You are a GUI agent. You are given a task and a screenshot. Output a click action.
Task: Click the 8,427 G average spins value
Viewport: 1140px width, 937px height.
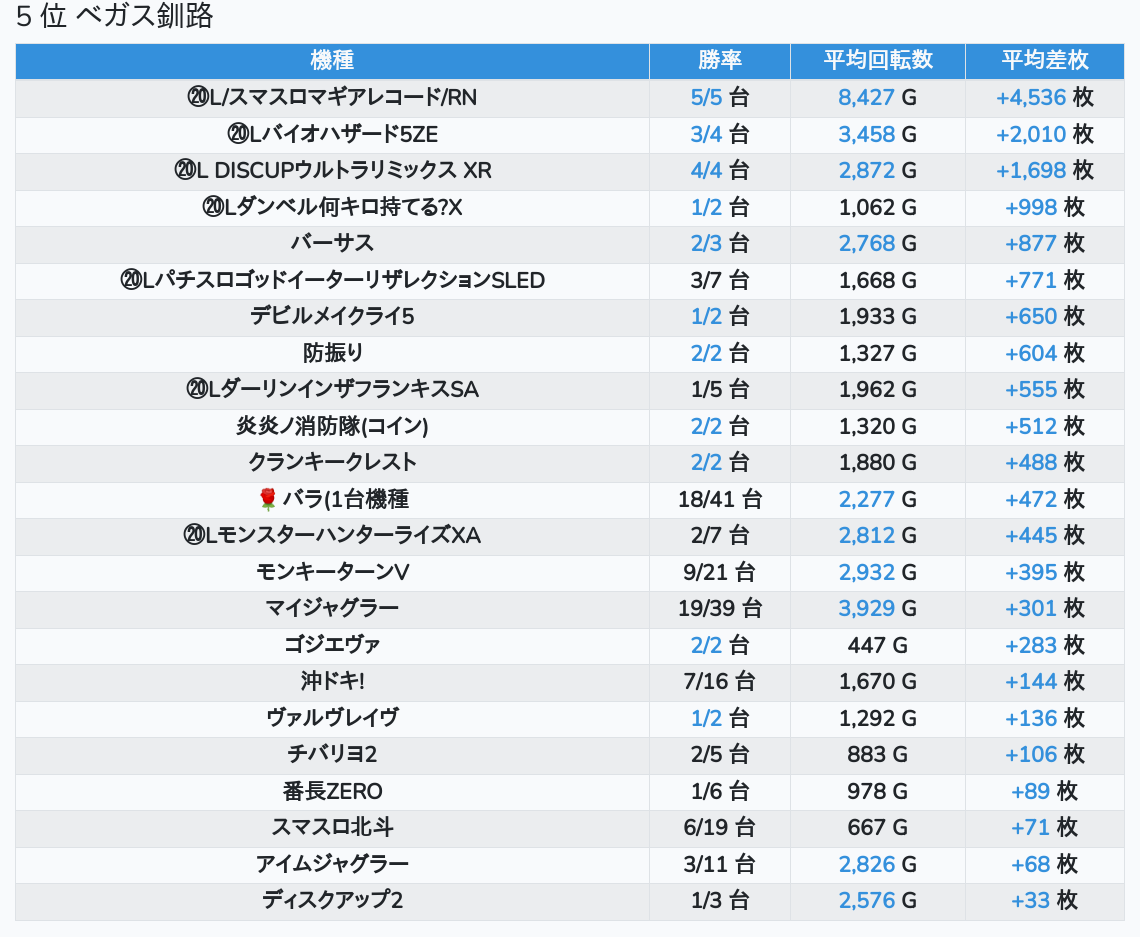pyautogui.click(x=877, y=97)
